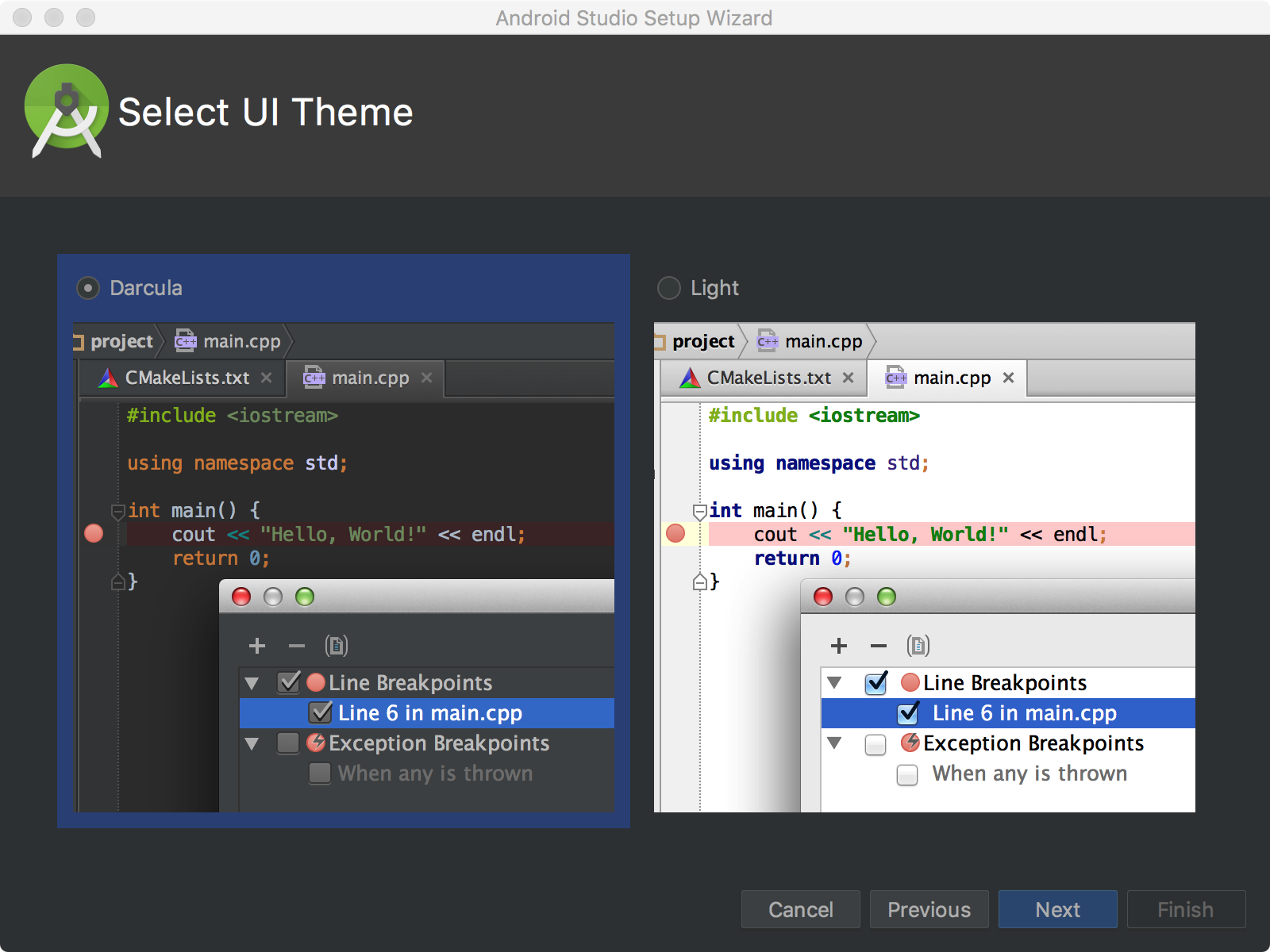Cancel the setup wizard
Image resolution: width=1270 pixels, height=952 pixels.
pyautogui.click(x=800, y=909)
